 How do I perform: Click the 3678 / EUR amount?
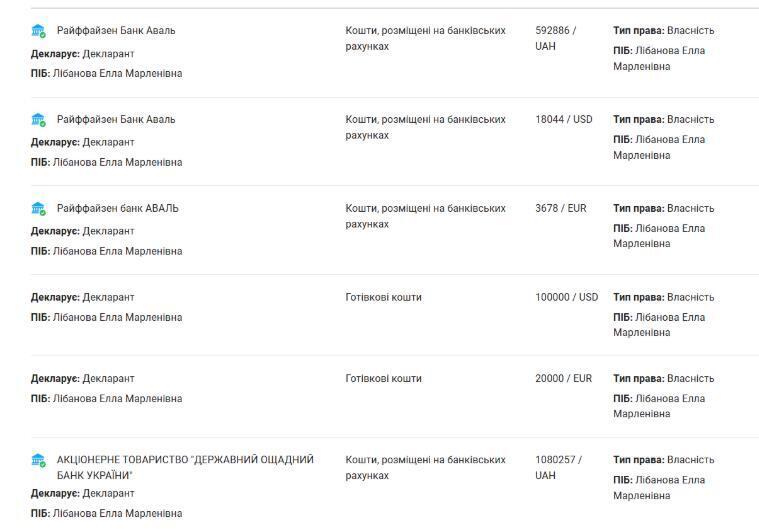pyautogui.click(x=560, y=209)
